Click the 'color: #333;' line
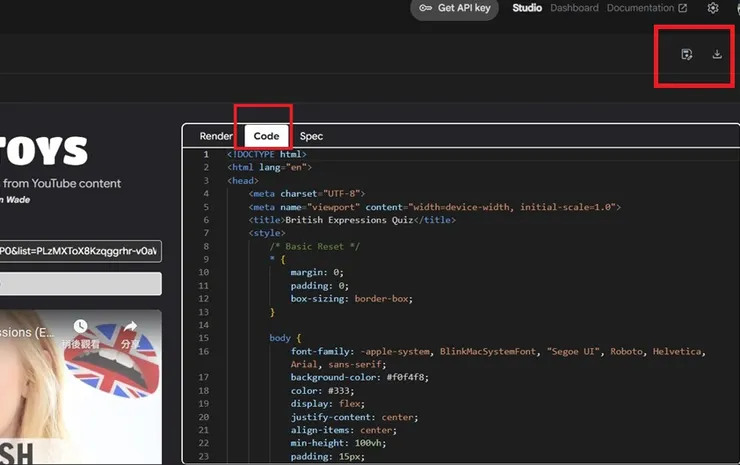Screen dimensions: 740x465 point(322,390)
